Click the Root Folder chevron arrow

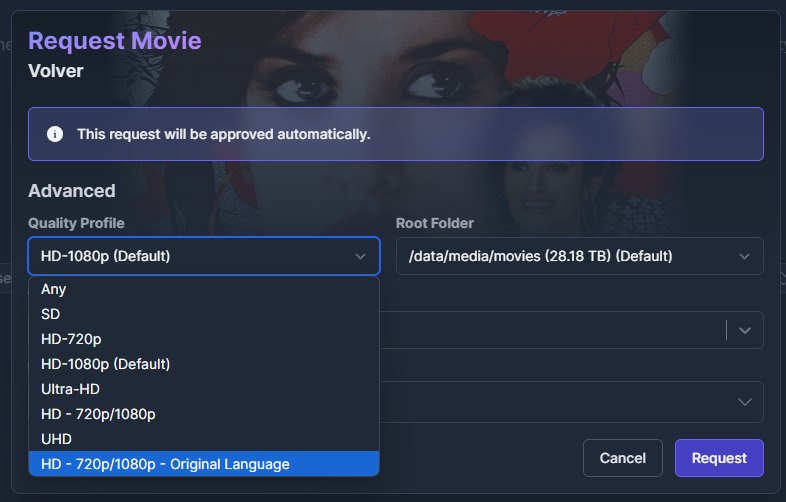pyautogui.click(x=744, y=256)
